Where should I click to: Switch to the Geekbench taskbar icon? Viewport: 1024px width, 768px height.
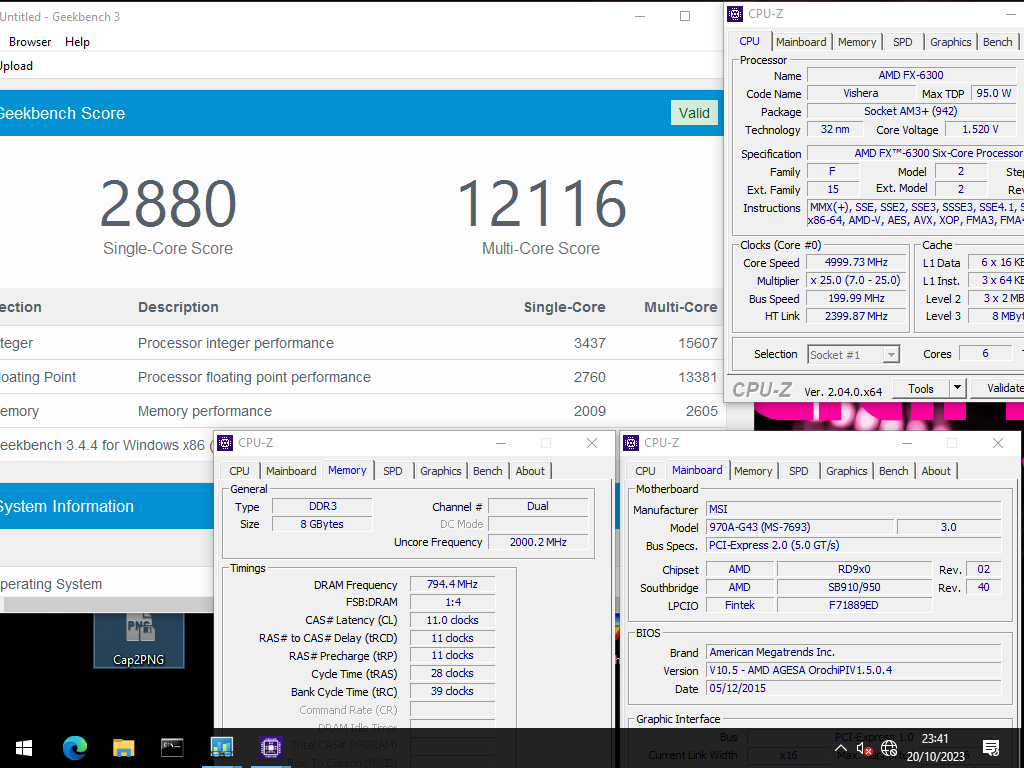(222, 747)
